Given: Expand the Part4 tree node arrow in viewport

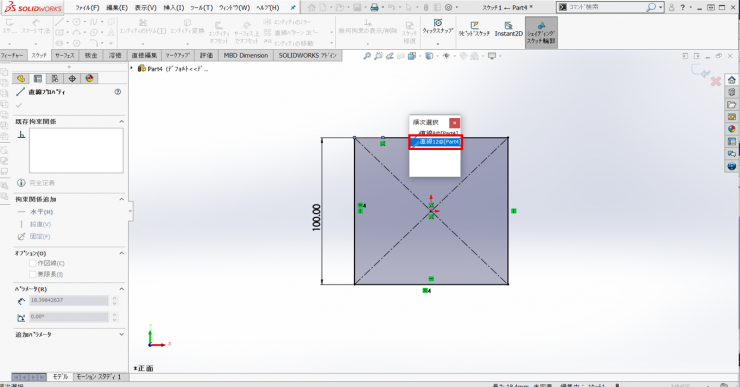Looking at the screenshot, I should pos(132,68).
